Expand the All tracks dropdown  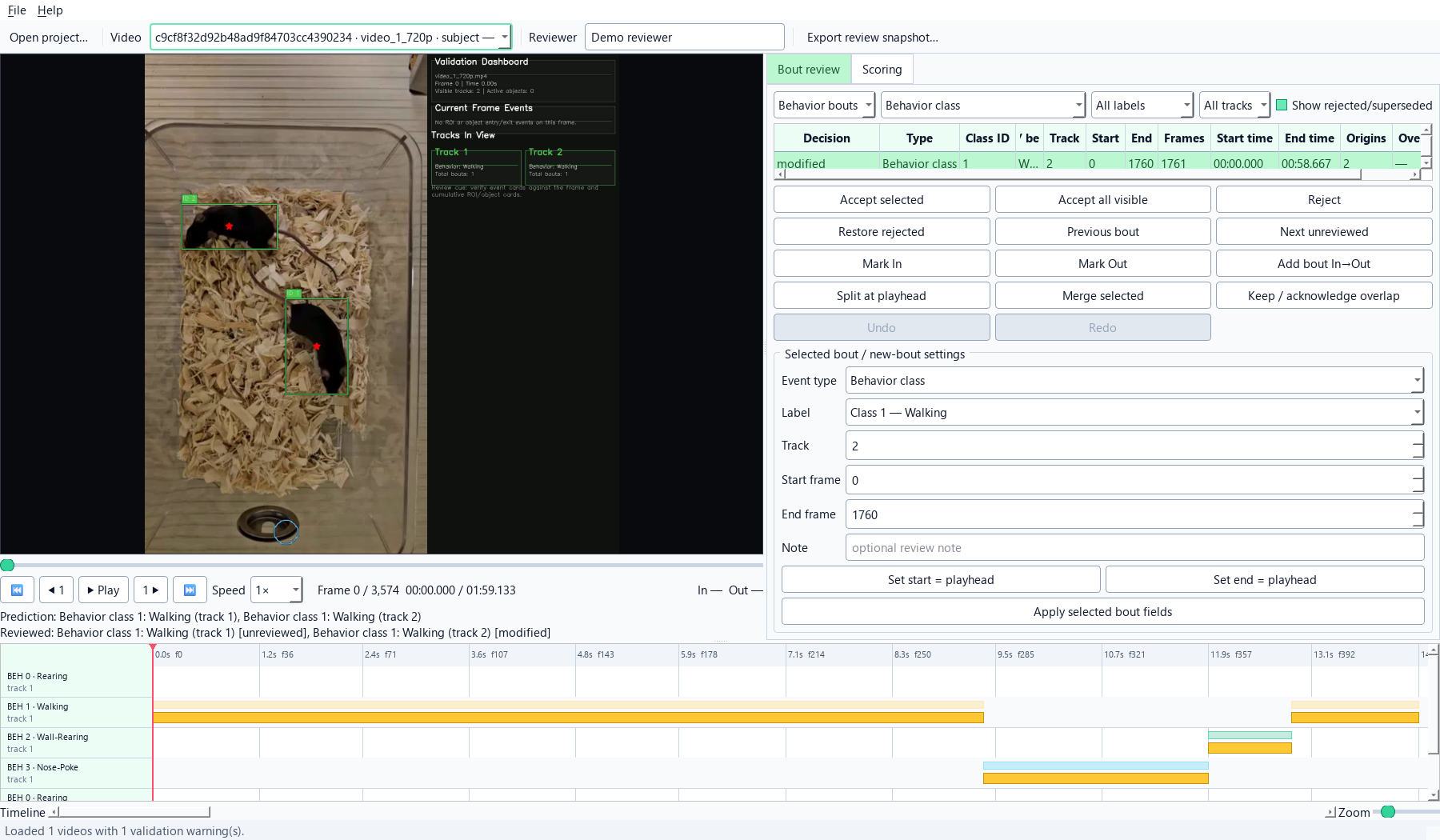point(1234,105)
